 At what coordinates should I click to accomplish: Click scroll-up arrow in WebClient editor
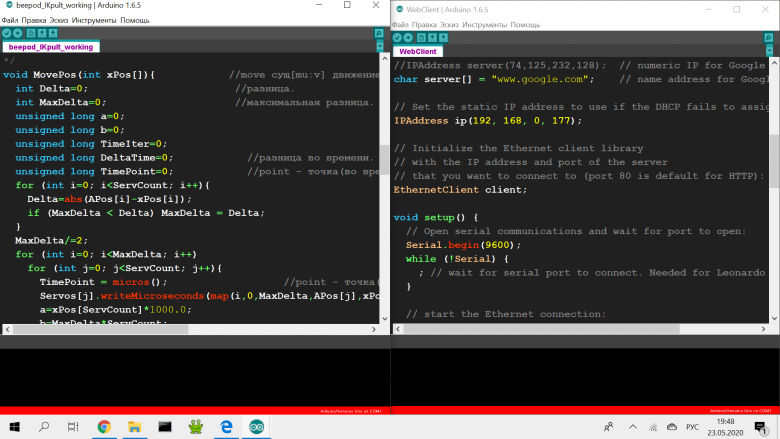coord(775,63)
